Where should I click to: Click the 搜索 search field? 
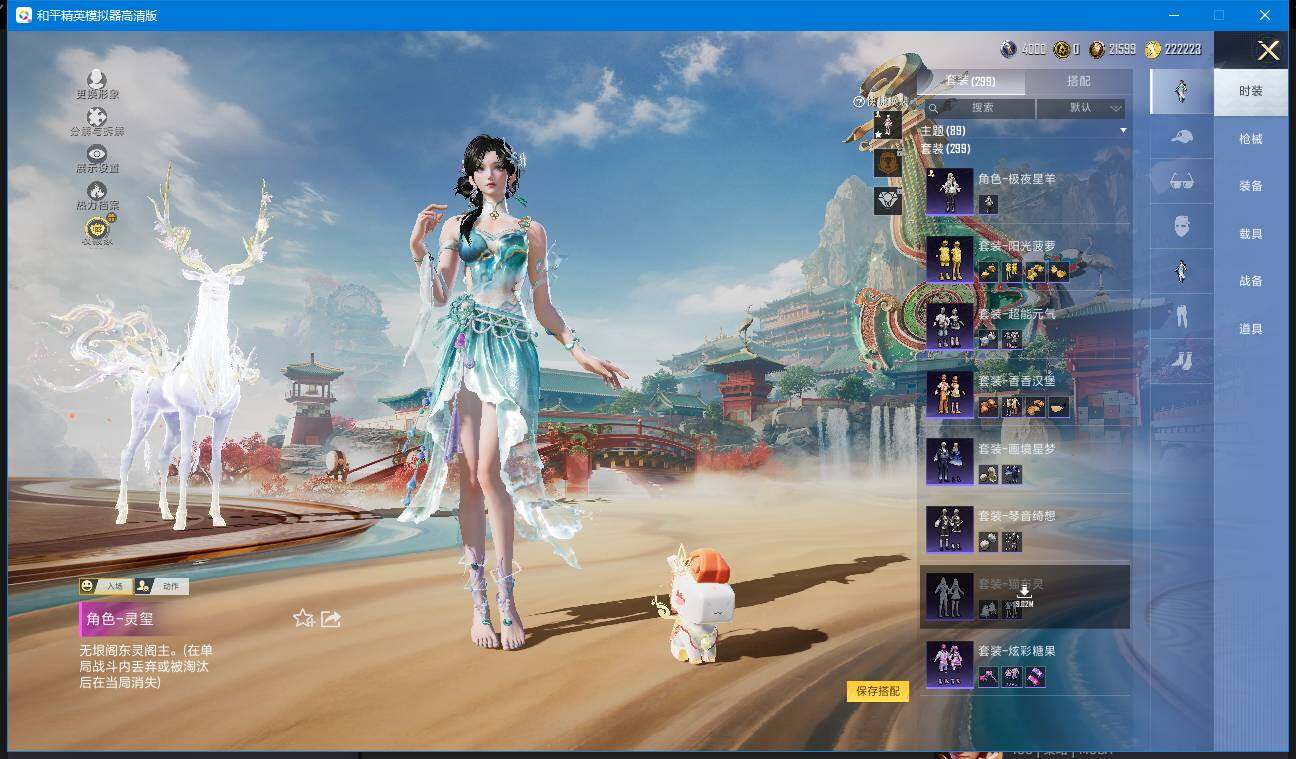coord(980,108)
